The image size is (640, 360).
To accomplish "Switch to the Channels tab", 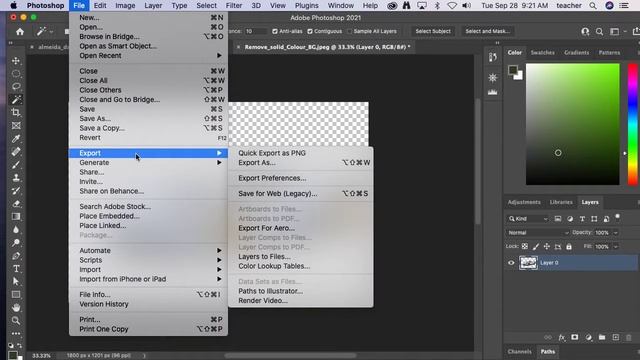I will pos(520,351).
